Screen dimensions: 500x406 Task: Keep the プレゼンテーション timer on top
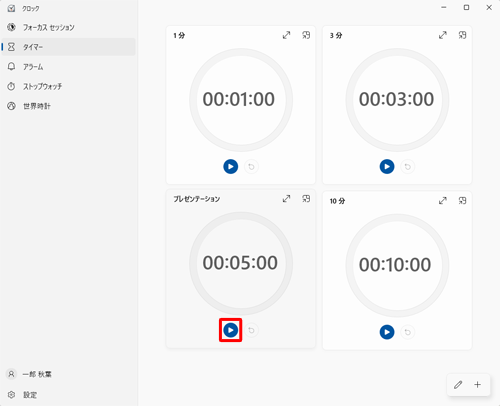click(x=306, y=199)
